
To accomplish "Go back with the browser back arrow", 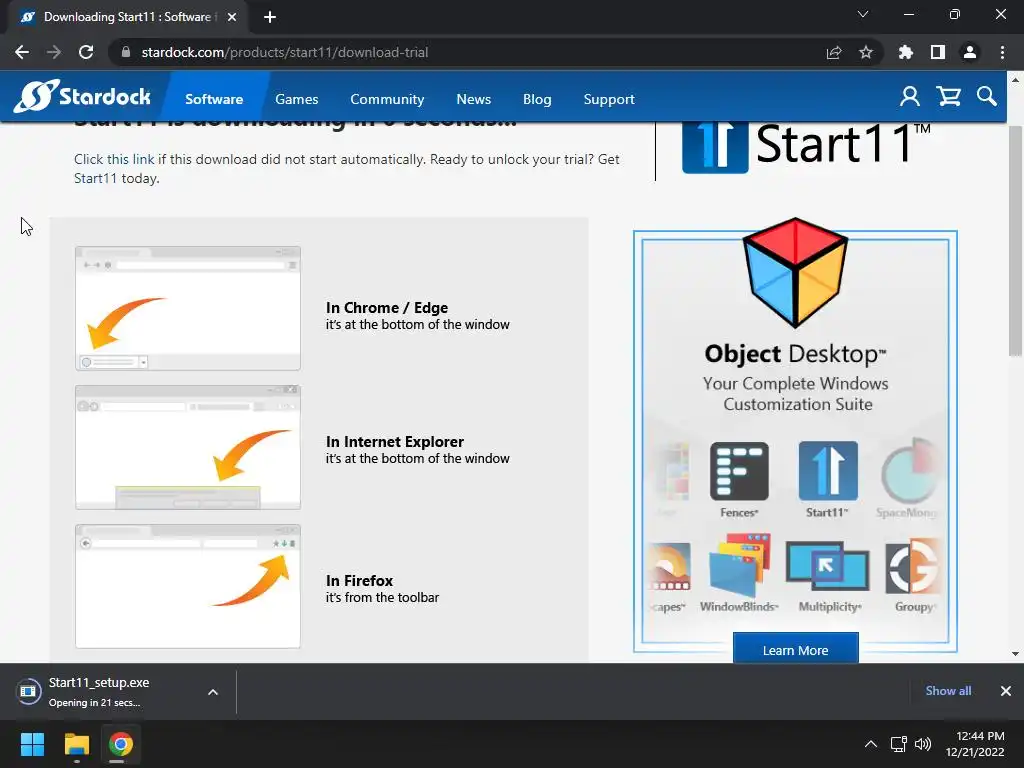I will (x=22, y=52).
